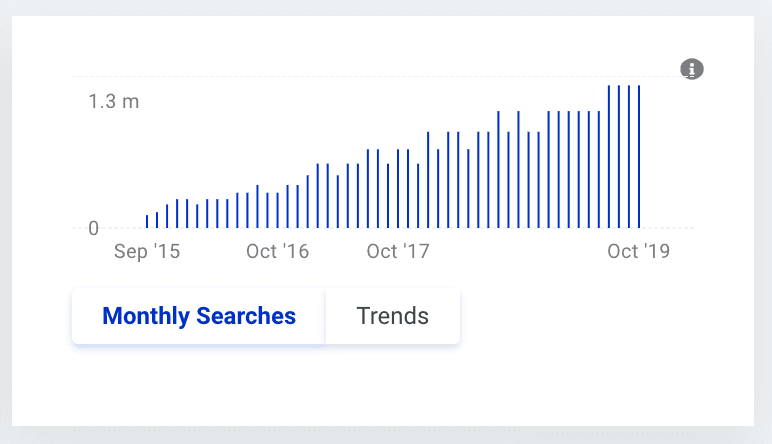
Task: Click the sixth bar from the left
Action: click(197, 216)
